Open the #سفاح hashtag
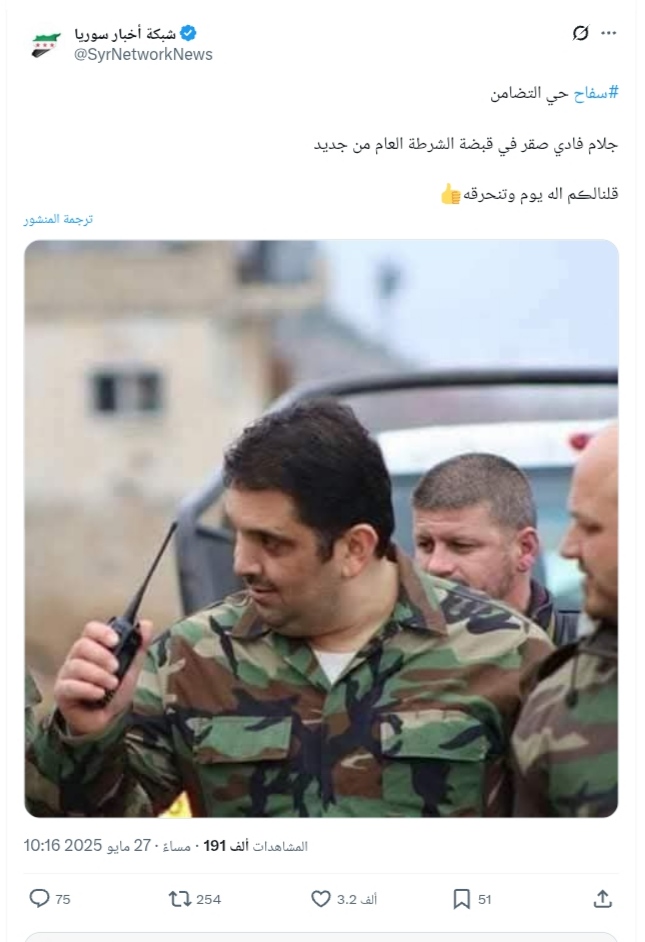 596,93
